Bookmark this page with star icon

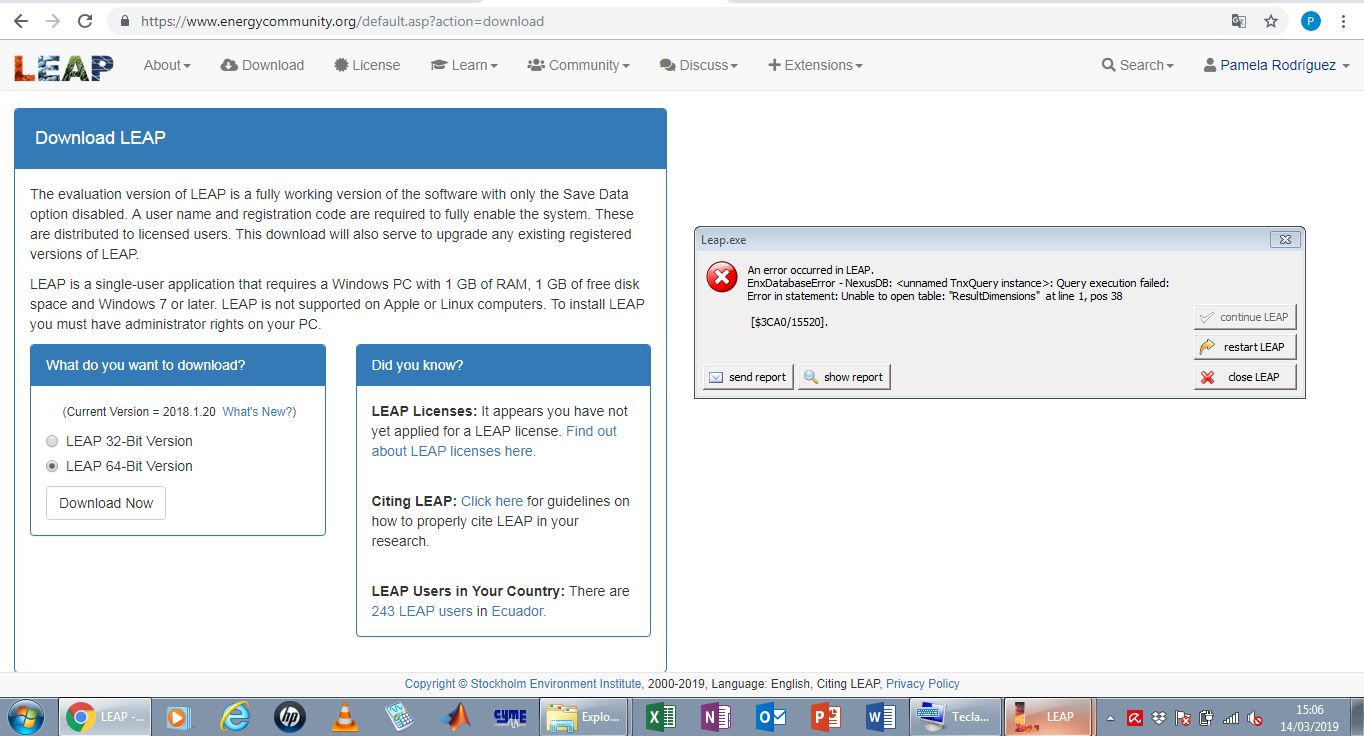pyautogui.click(x=1271, y=21)
